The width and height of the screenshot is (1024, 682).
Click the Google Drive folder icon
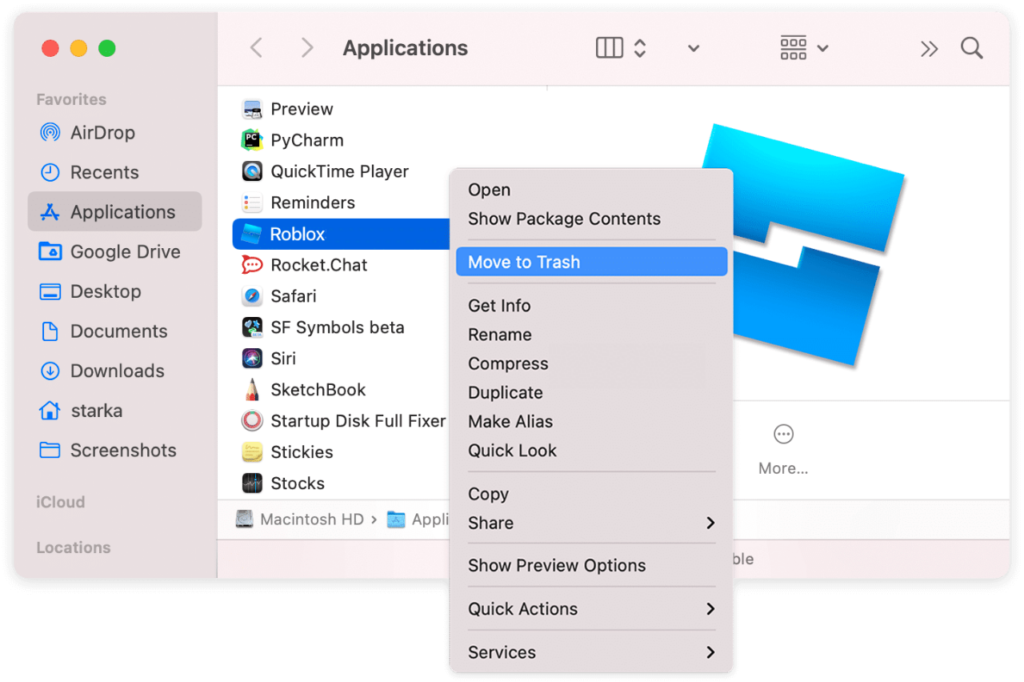50,252
